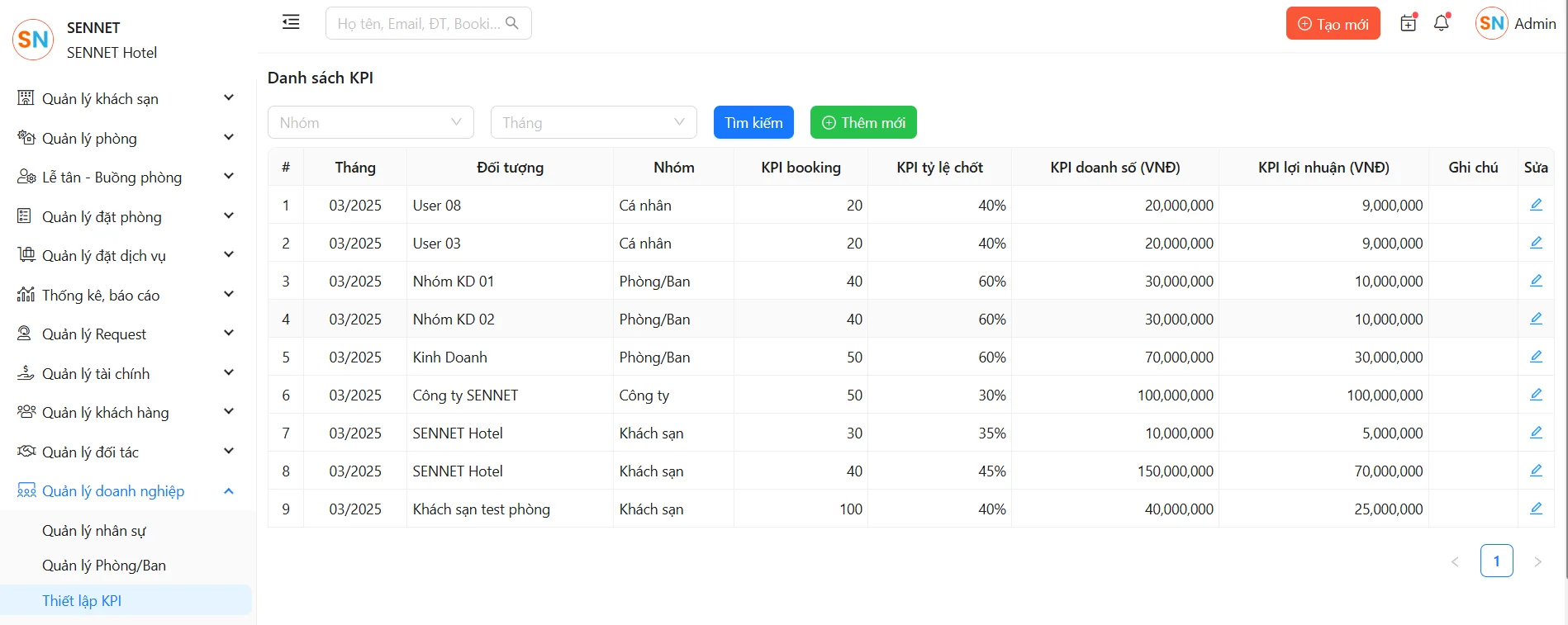
Task: Edit the Khách sạn test phòng row
Action: click(x=1536, y=509)
